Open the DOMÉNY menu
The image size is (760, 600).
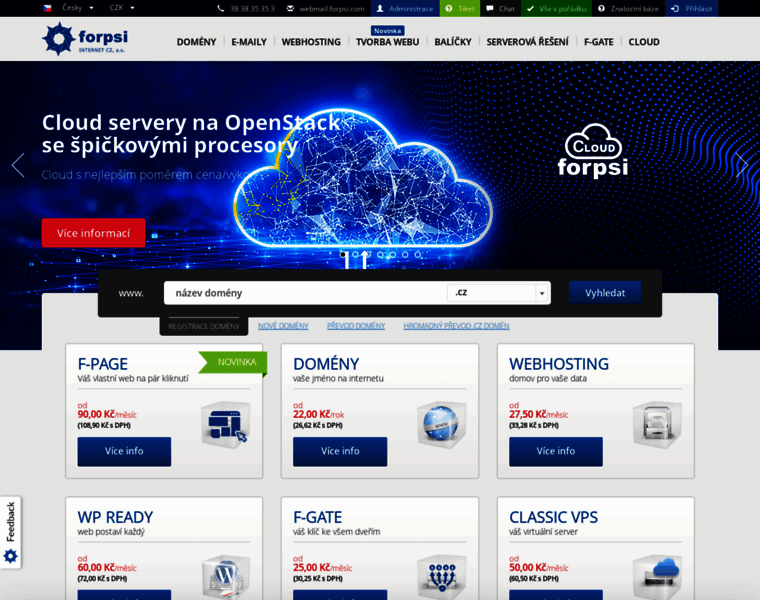tap(196, 42)
